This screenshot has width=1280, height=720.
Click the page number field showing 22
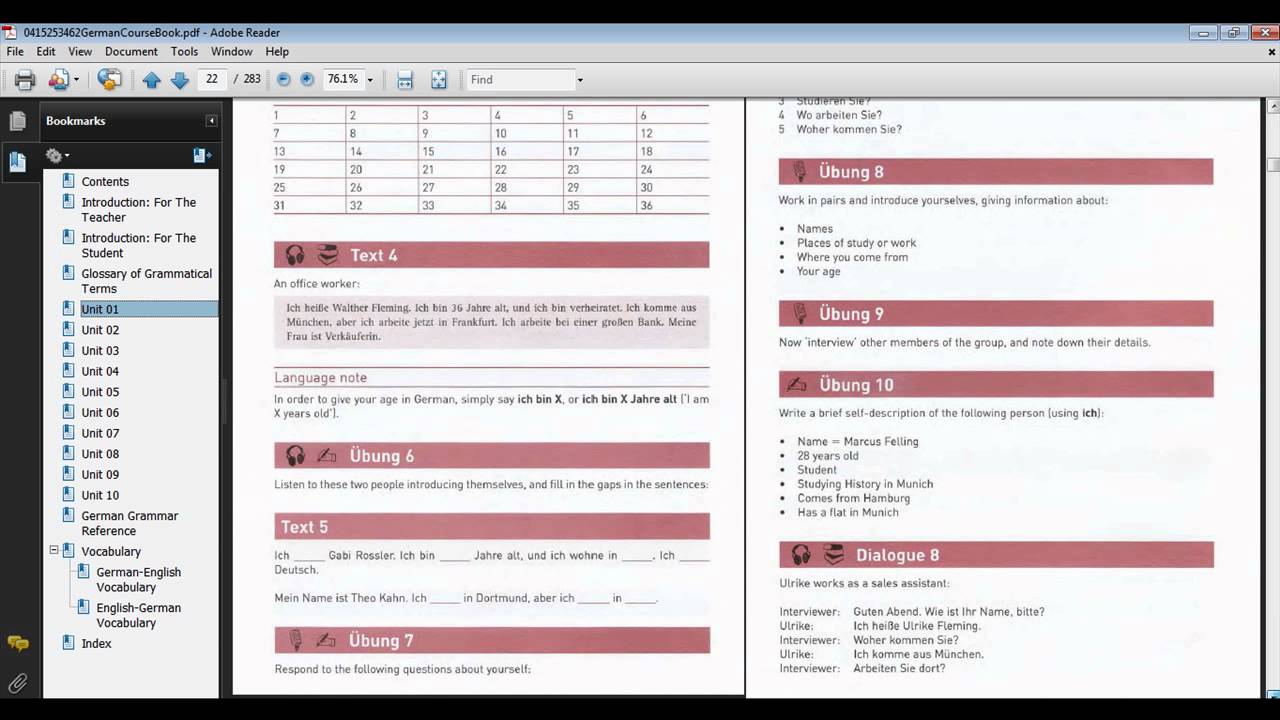tap(212, 79)
